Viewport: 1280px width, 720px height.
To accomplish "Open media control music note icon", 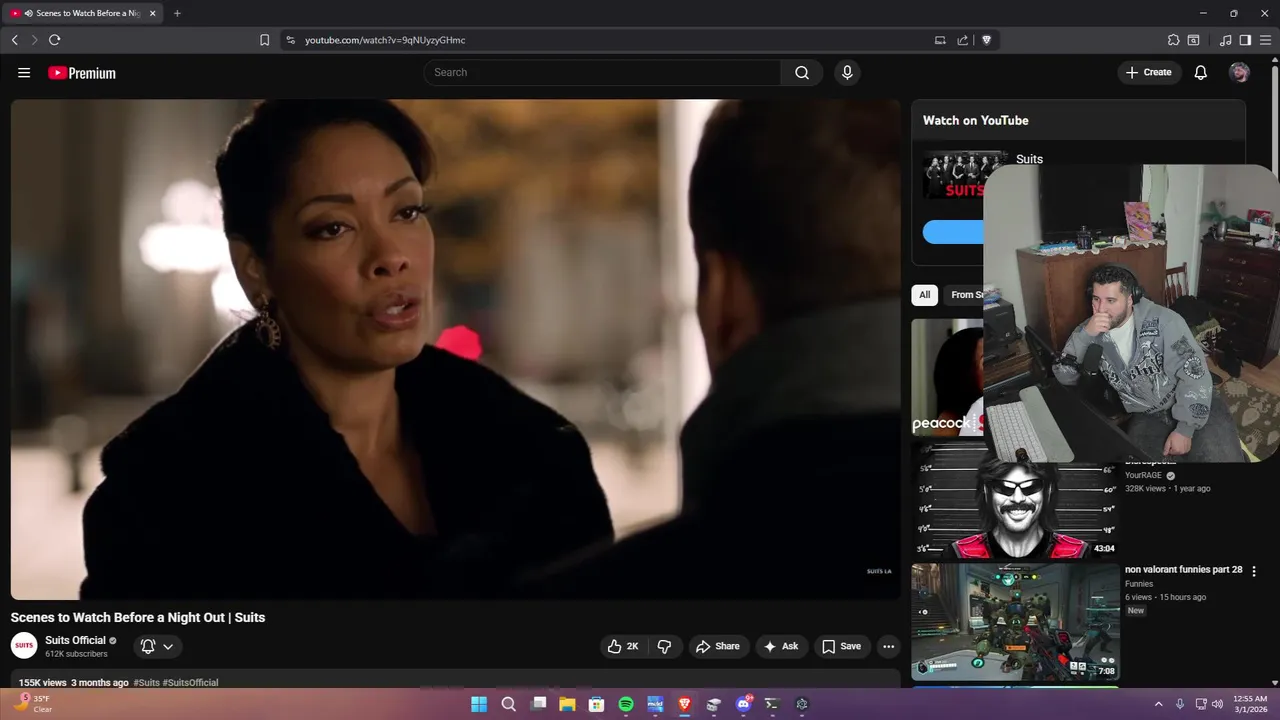I will (x=1226, y=40).
